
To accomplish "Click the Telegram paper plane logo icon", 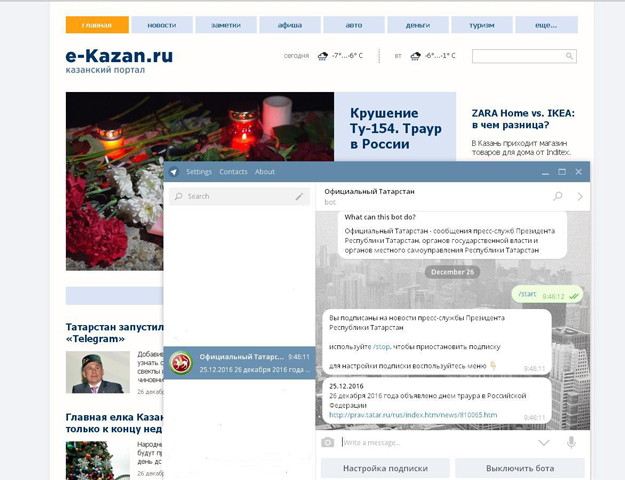I will click(x=173, y=172).
